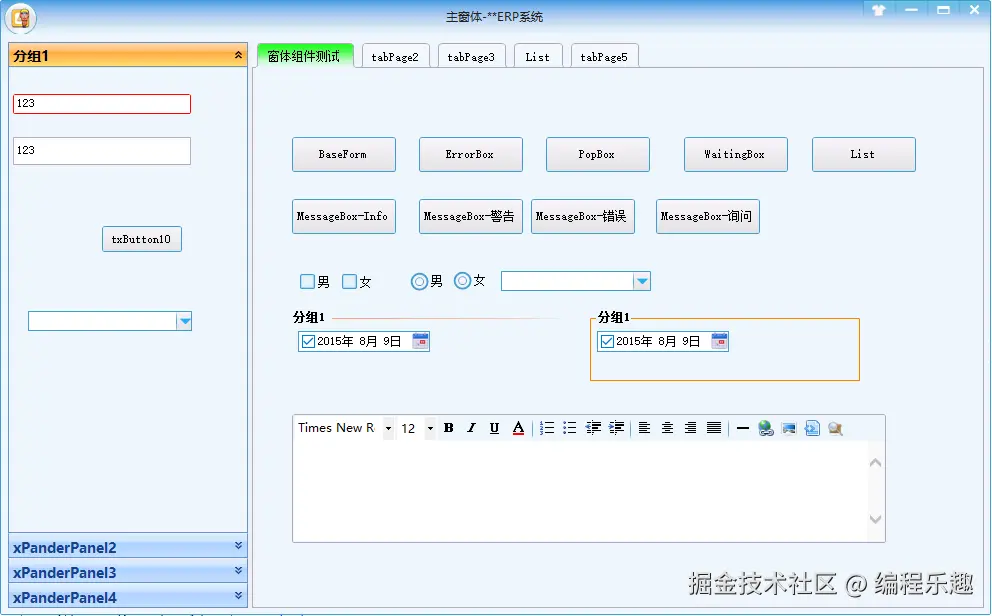
Task: Insert hyperlink using globe link icon
Action: [x=766, y=428]
